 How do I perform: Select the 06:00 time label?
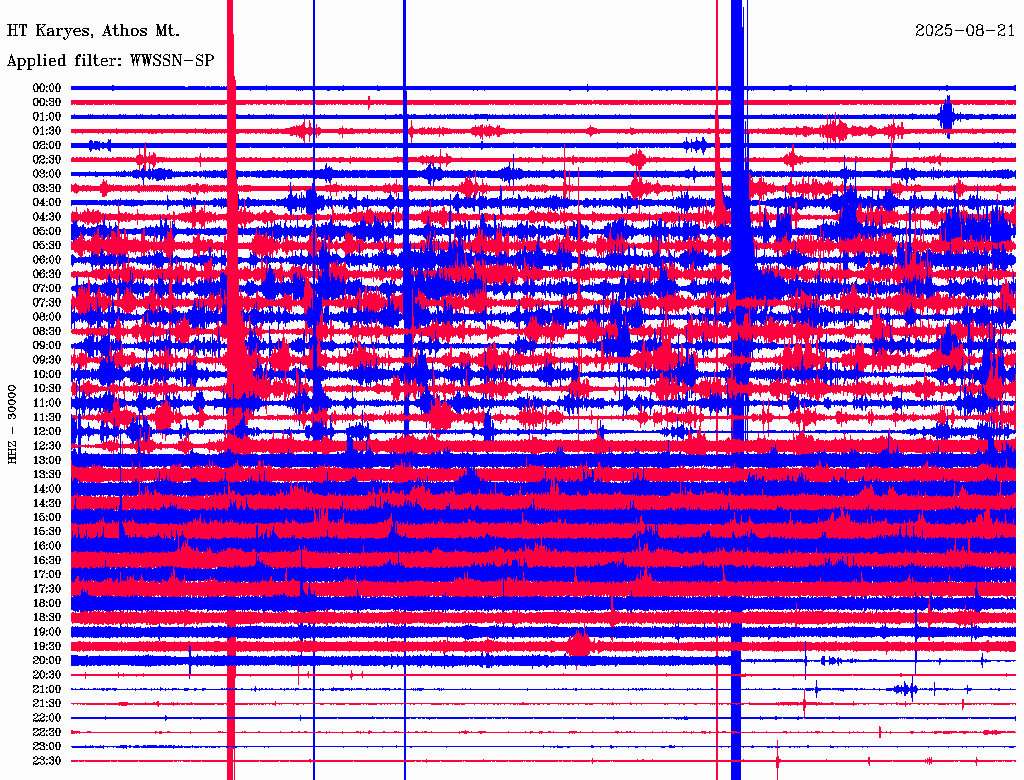pyautogui.click(x=47, y=260)
